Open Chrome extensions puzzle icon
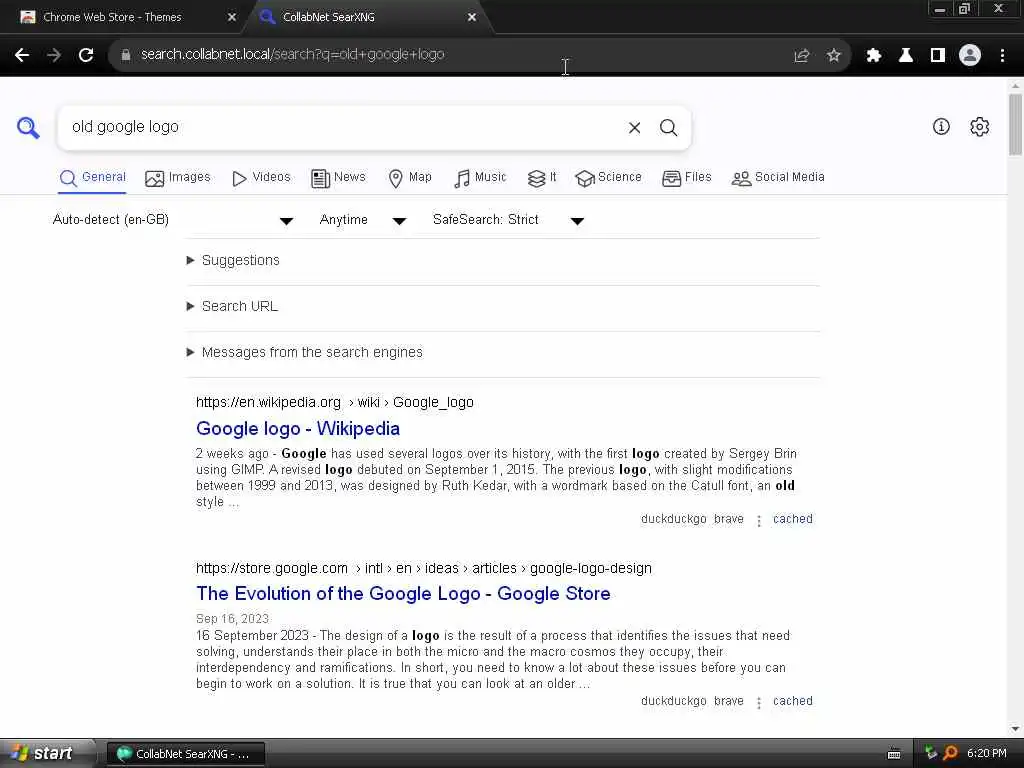 point(874,56)
